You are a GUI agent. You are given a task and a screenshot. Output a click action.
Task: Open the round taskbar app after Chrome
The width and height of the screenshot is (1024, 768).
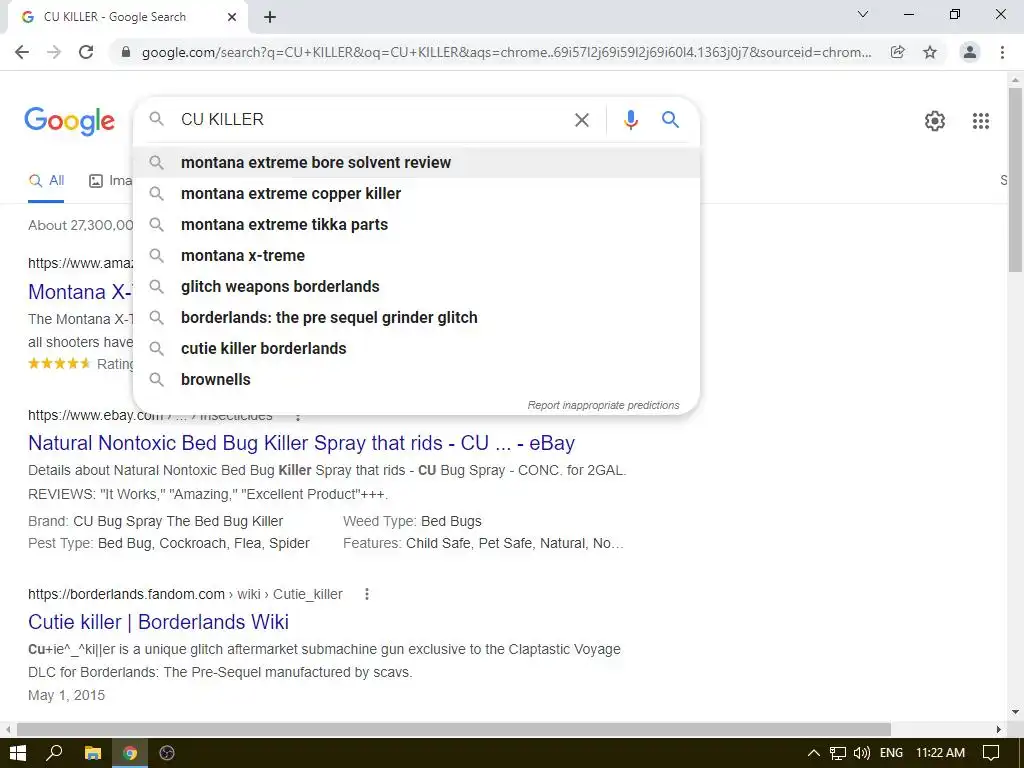tap(167, 753)
